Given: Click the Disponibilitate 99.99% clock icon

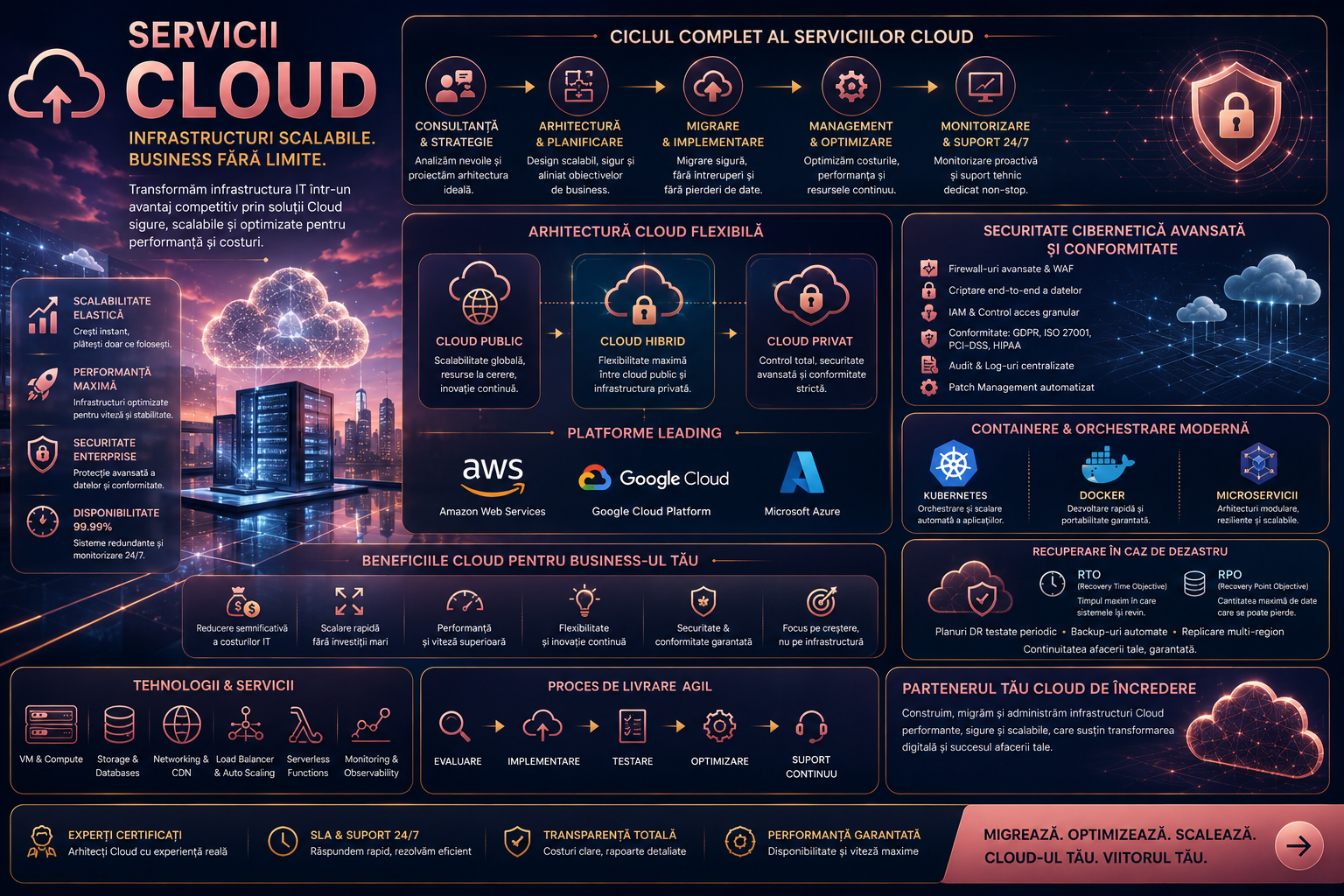Looking at the screenshot, I should pyautogui.click(x=43, y=521).
